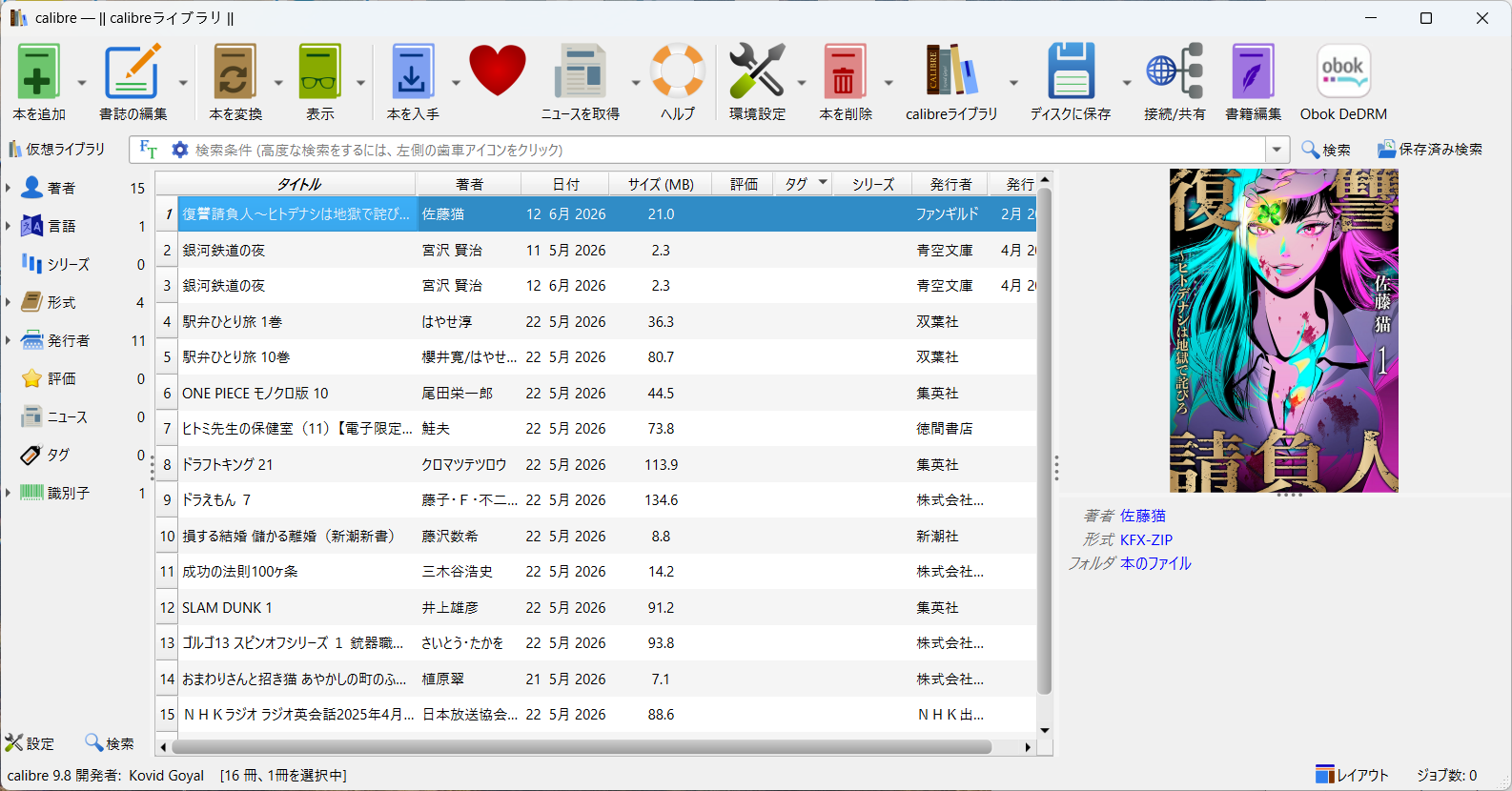This screenshot has width=1512, height=791.
Task: Click the 佐藤猫 author link
Action: (1143, 516)
